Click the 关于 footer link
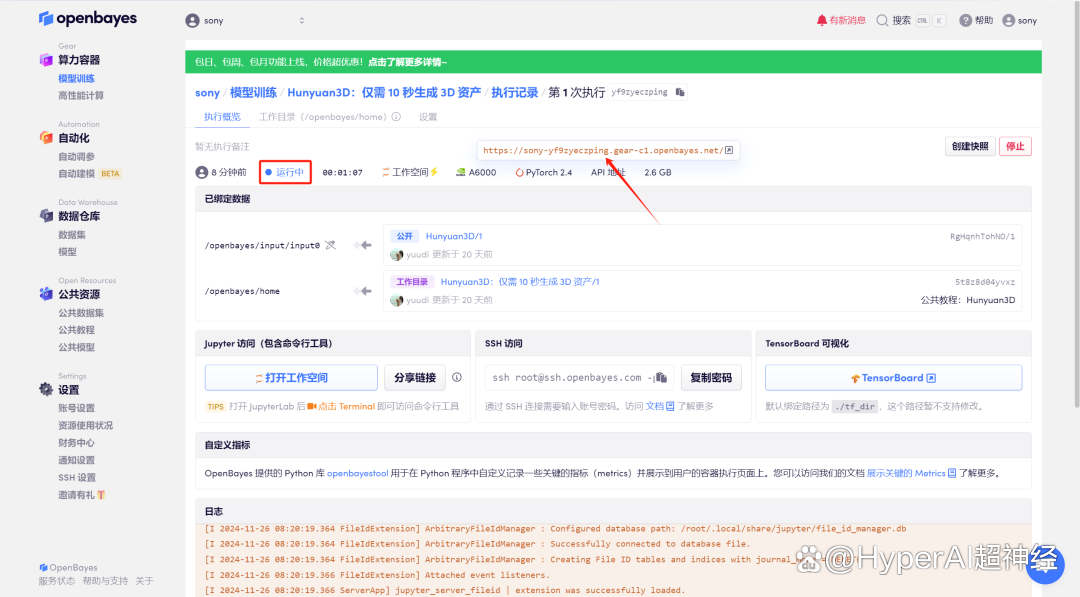This screenshot has width=1080, height=597. pyautogui.click(x=144, y=581)
